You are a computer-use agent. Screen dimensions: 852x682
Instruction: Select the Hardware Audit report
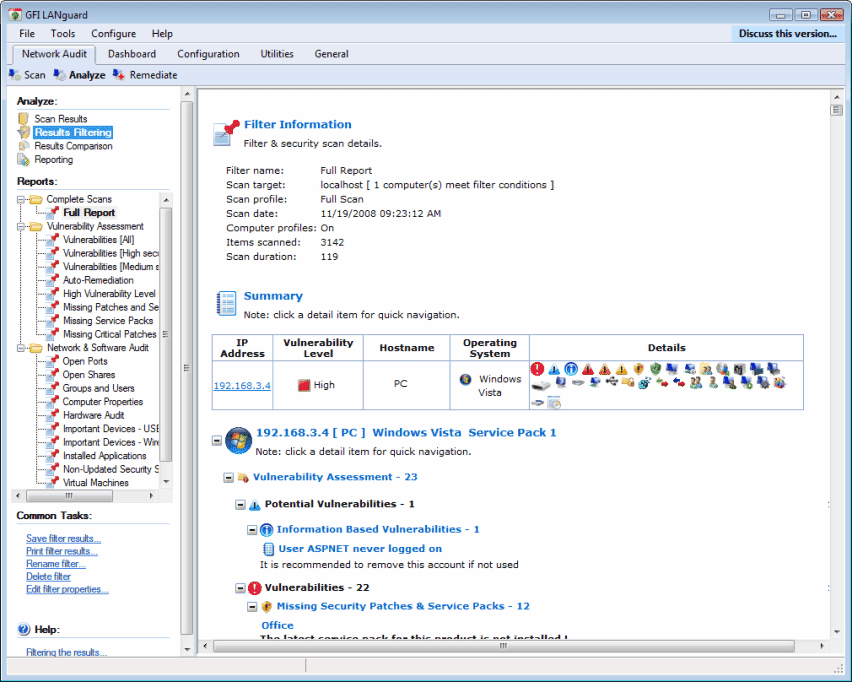(x=93, y=415)
